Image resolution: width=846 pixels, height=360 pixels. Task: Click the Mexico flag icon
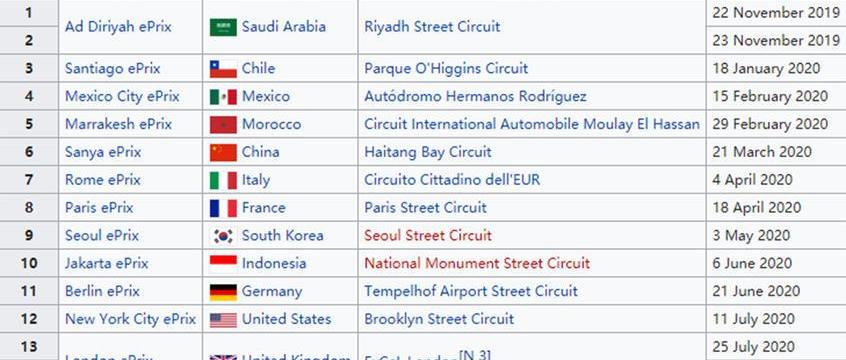pyautogui.click(x=223, y=97)
